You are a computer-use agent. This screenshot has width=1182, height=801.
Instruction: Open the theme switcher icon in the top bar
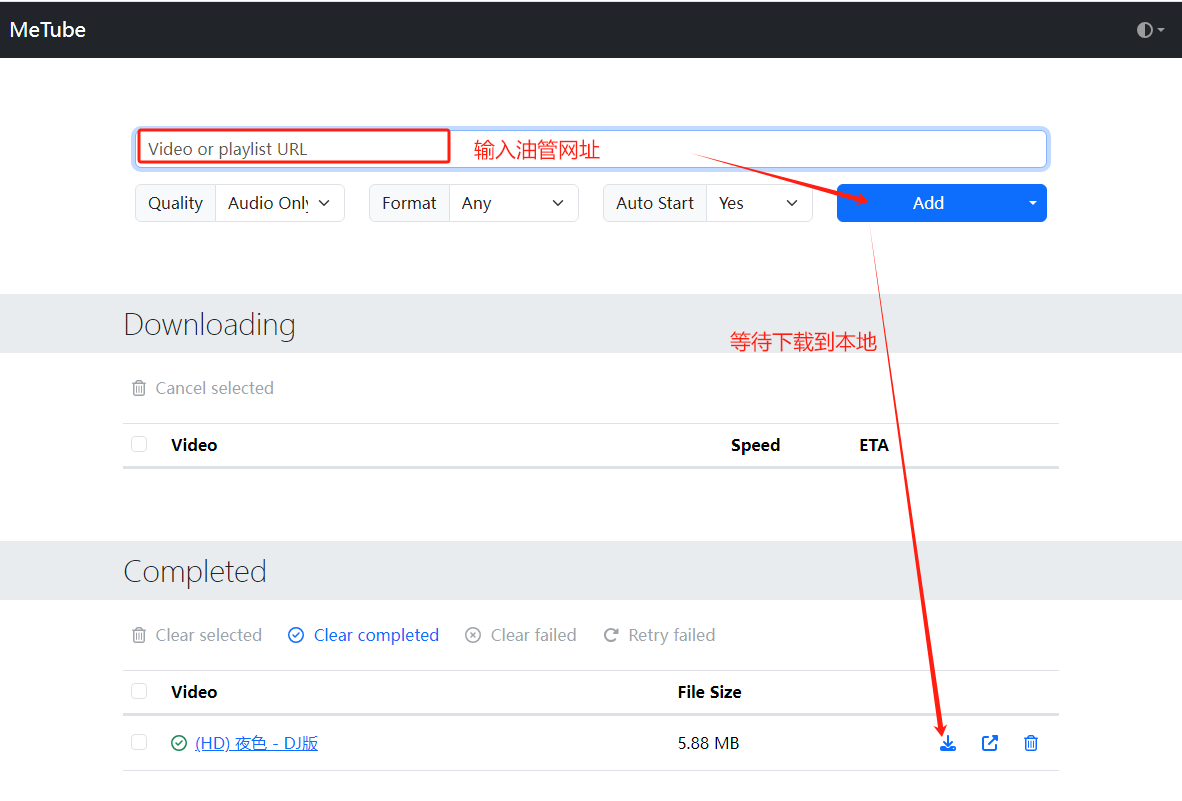tap(1150, 30)
